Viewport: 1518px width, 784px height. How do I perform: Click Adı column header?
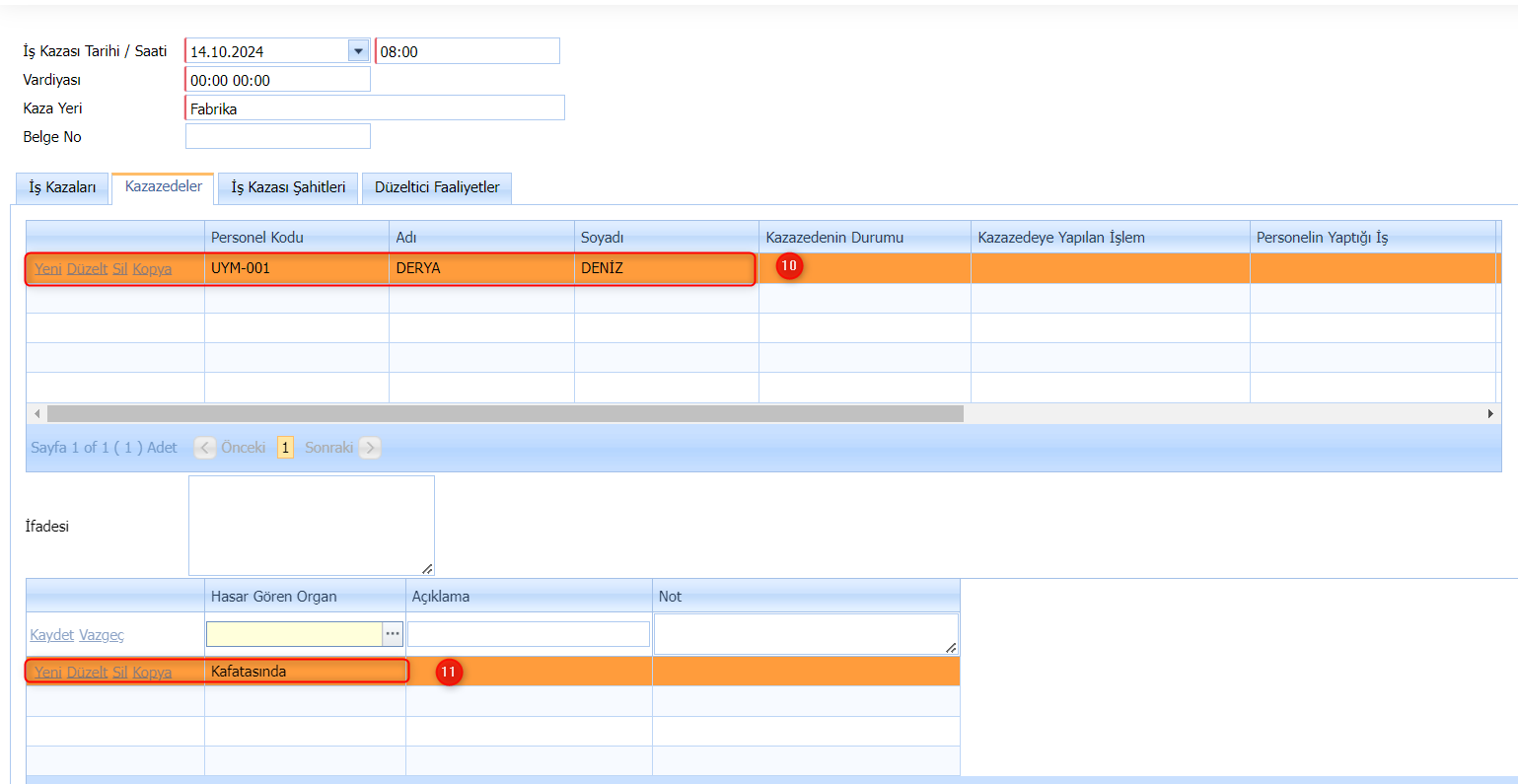click(482, 238)
